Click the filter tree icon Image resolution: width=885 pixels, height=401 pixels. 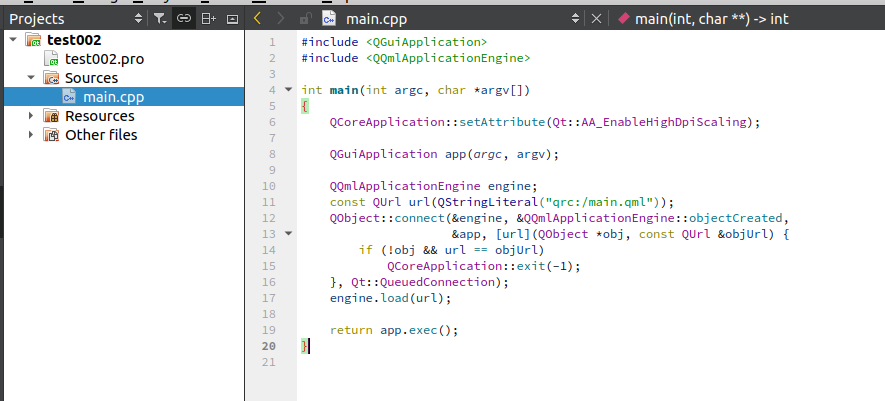160,19
